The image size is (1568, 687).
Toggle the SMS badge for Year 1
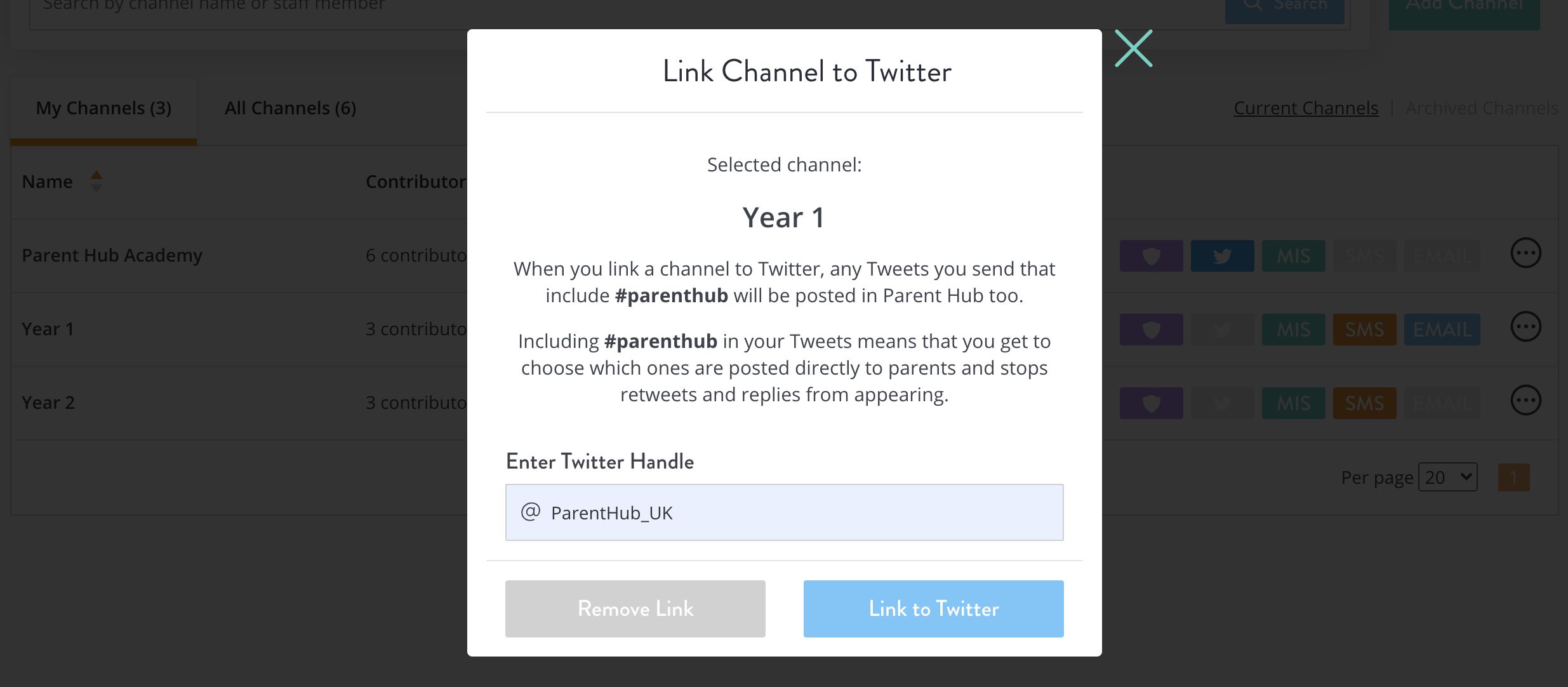(x=1364, y=330)
